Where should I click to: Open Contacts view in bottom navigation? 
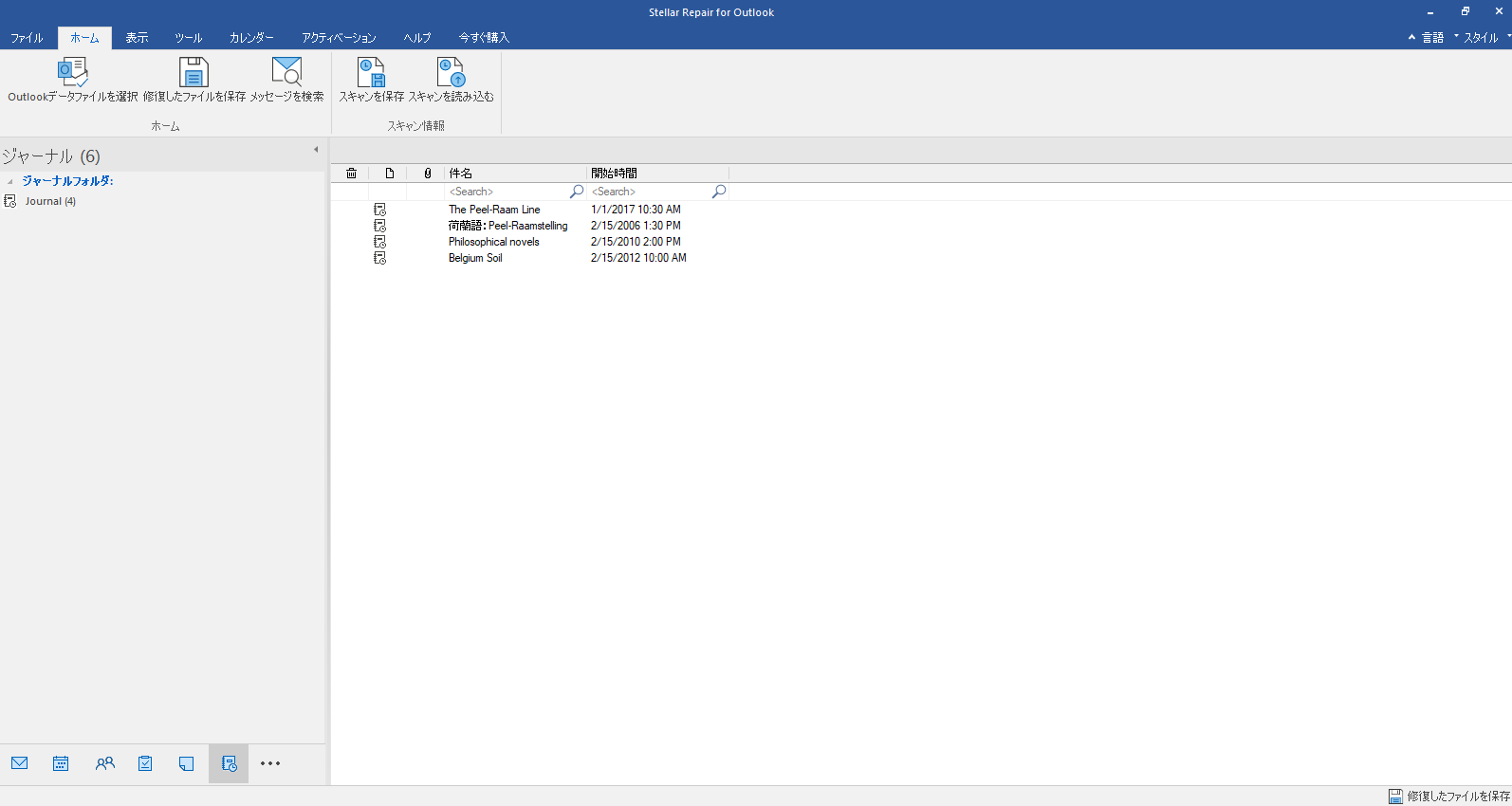click(104, 763)
